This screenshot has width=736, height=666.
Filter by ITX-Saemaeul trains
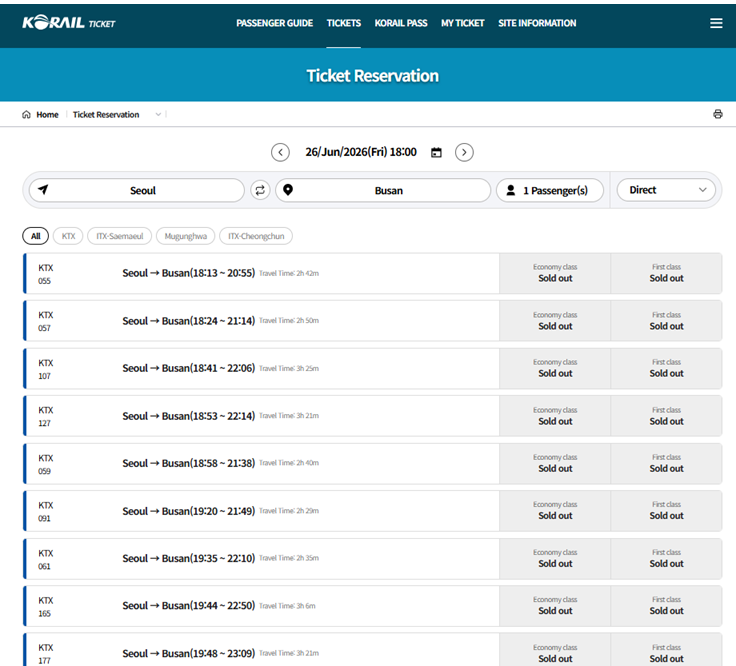tap(120, 236)
